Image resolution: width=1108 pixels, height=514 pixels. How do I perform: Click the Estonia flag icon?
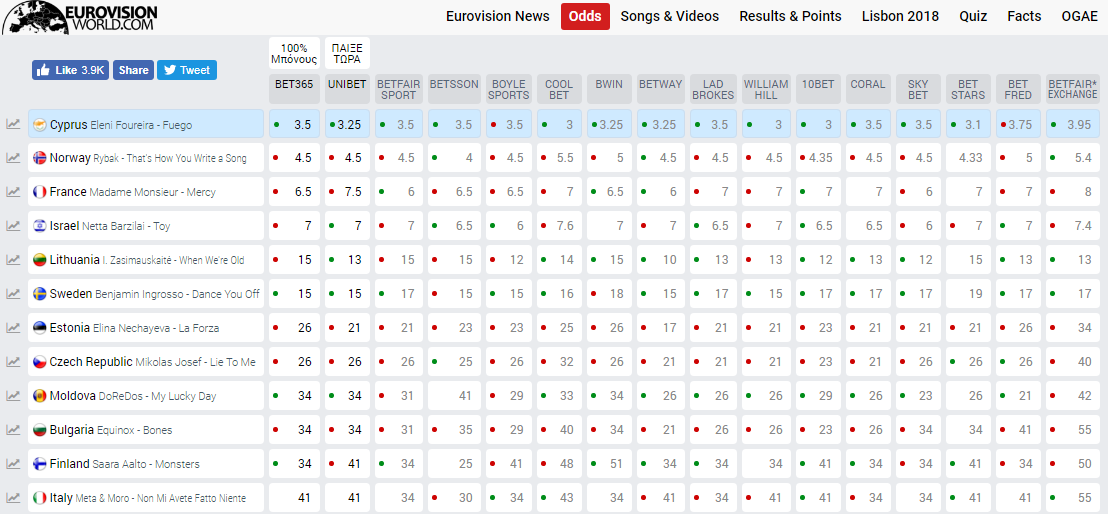40,328
